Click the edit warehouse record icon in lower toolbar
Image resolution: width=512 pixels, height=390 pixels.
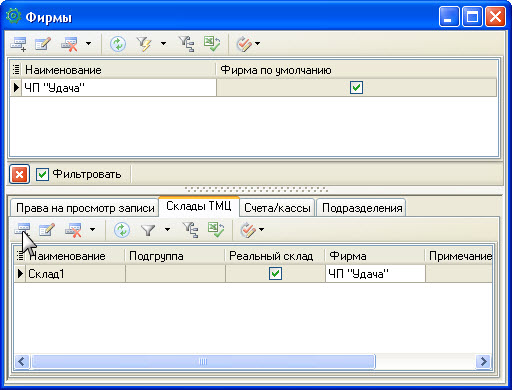point(47,230)
